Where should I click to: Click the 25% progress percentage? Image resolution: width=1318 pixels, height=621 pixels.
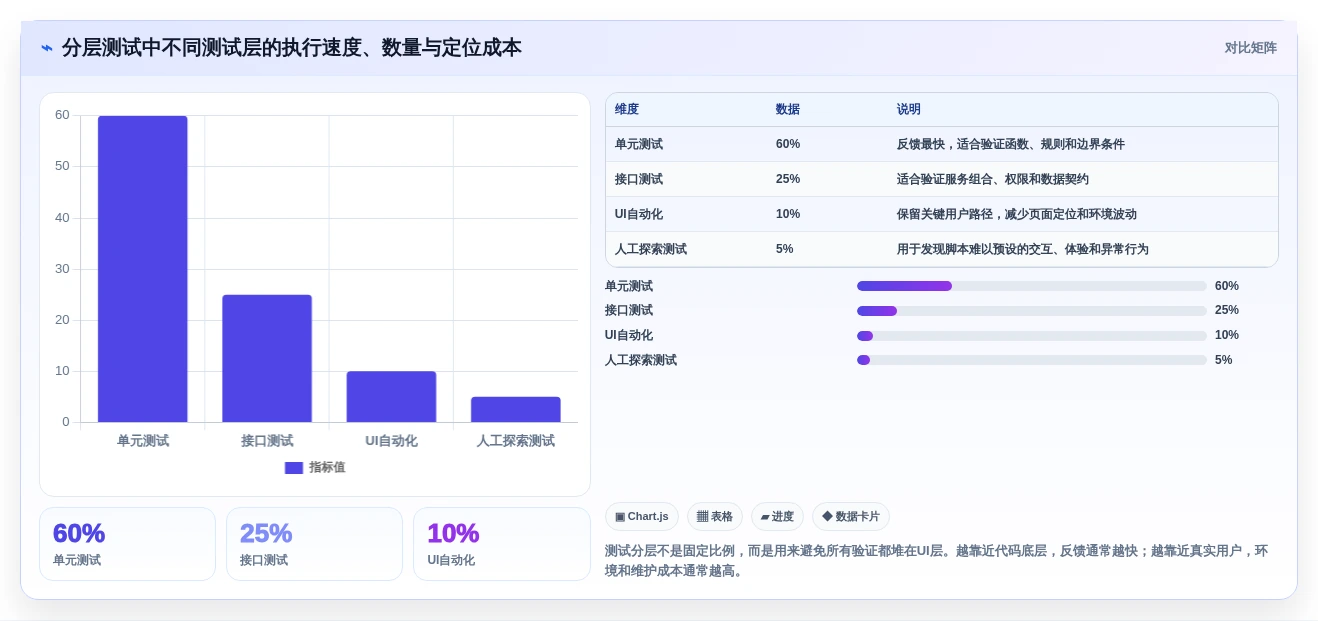pyautogui.click(x=1227, y=310)
